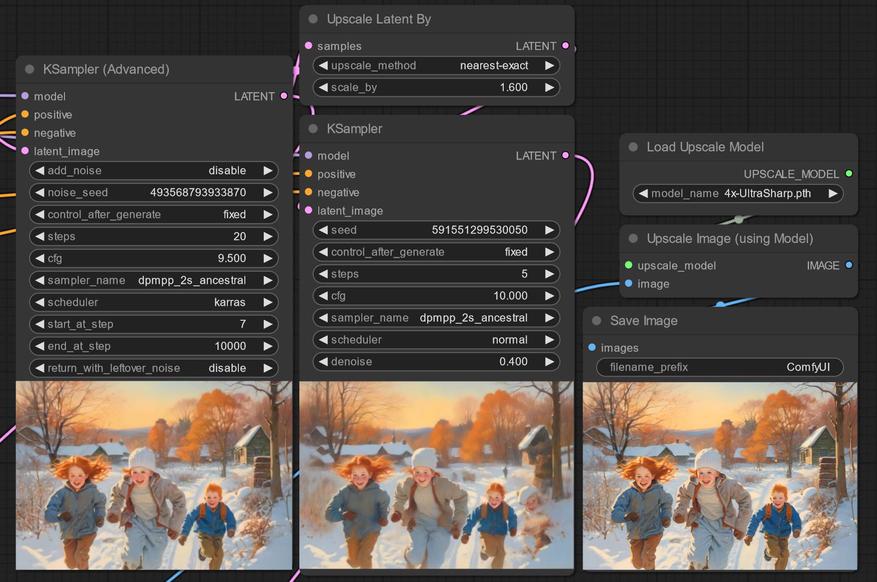This screenshot has width=877, height=582.
Task: Click the positive input socket on plain KSampler
Action: click(x=309, y=174)
